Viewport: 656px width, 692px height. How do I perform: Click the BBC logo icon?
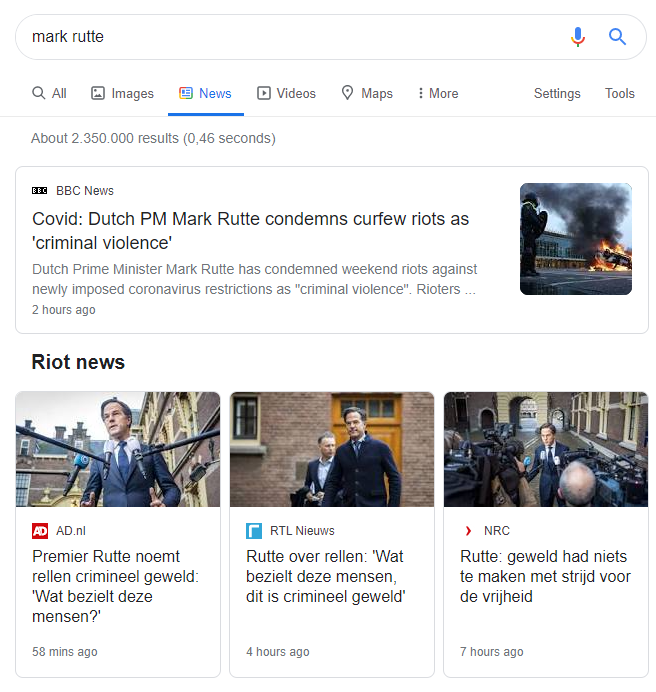click(39, 191)
